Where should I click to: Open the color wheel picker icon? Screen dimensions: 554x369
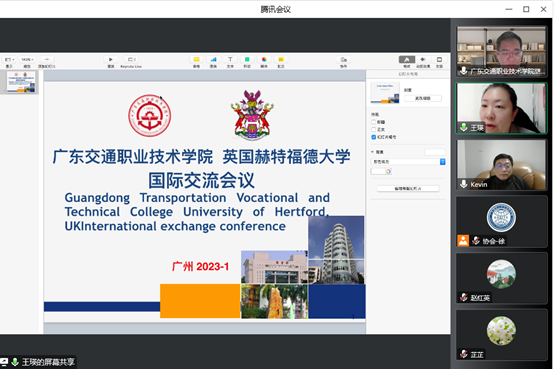coord(388,171)
